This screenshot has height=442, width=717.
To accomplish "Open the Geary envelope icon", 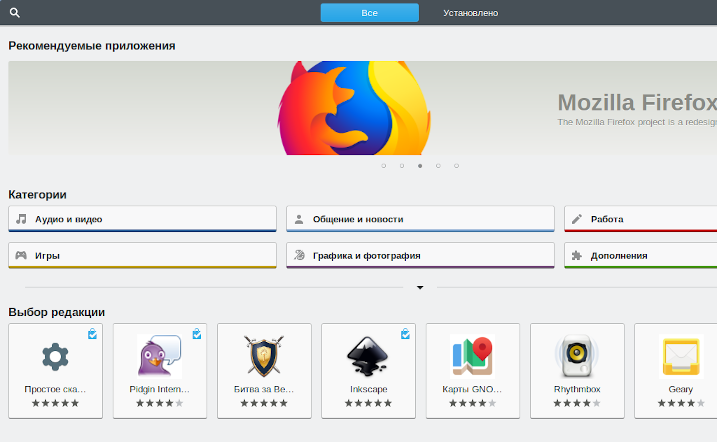I will (x=681, y=357).
